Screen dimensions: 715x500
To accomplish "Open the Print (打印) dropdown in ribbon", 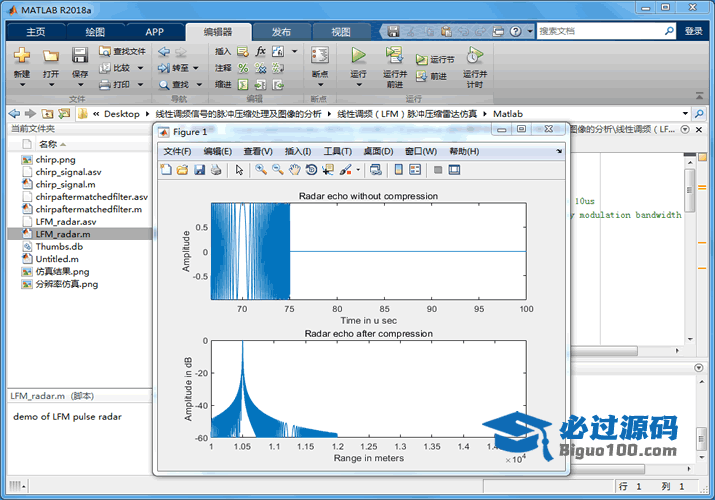I will pyautogui.click(x=138, y=86).
